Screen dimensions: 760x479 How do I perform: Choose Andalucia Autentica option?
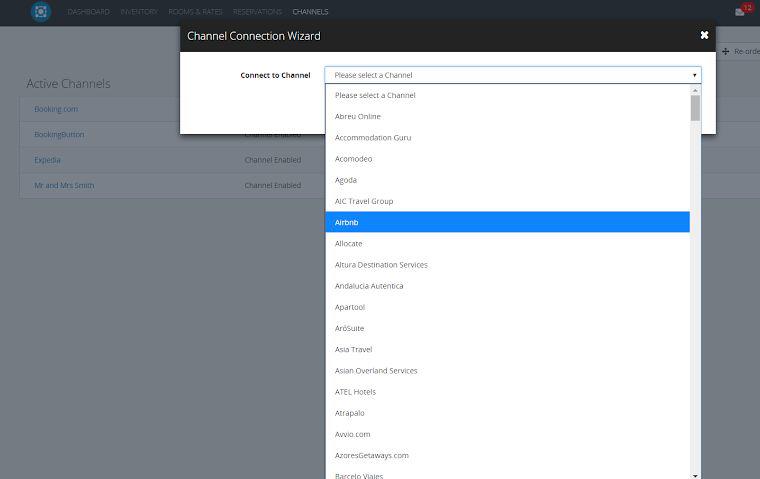tap(507, 286)
